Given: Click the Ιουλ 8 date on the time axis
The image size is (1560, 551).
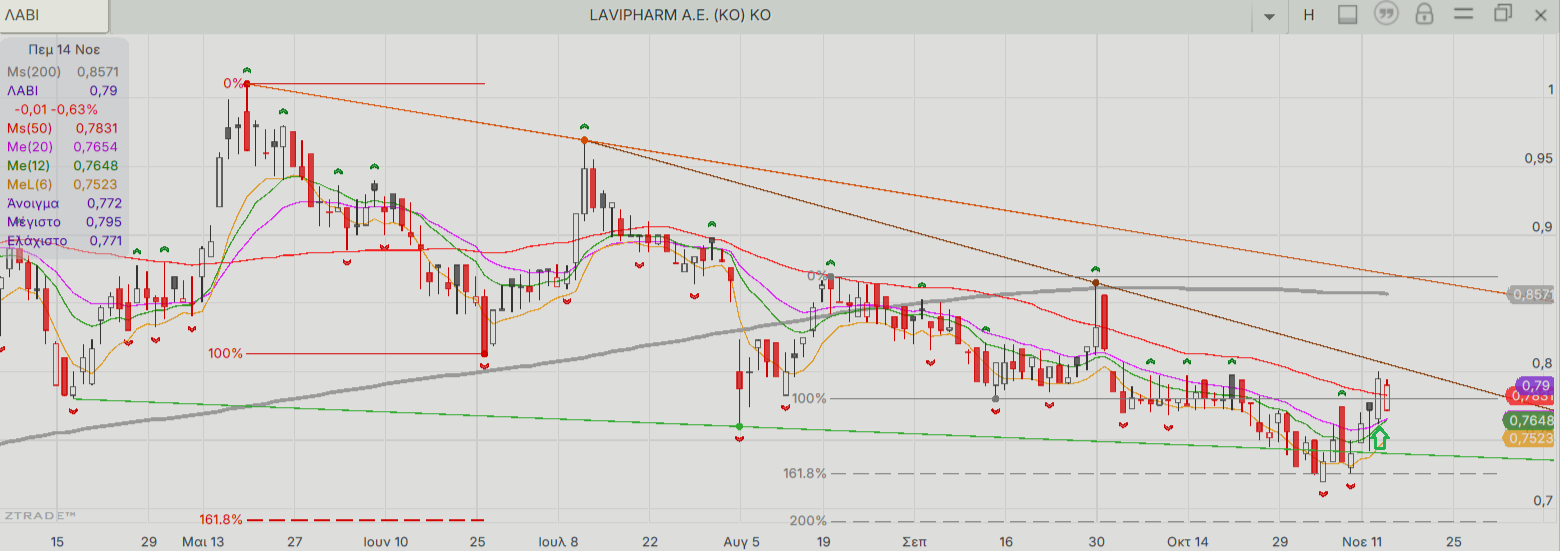Looking at the screenshot, I should click(x=558, y=541).
